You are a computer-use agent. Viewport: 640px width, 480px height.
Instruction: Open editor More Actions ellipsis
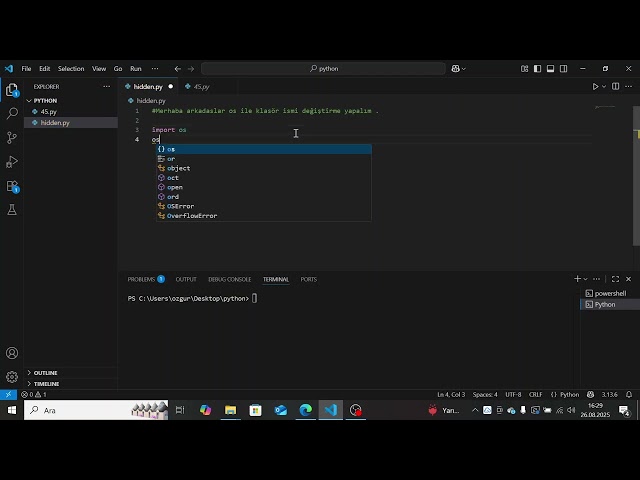click(x=629, y=87)
